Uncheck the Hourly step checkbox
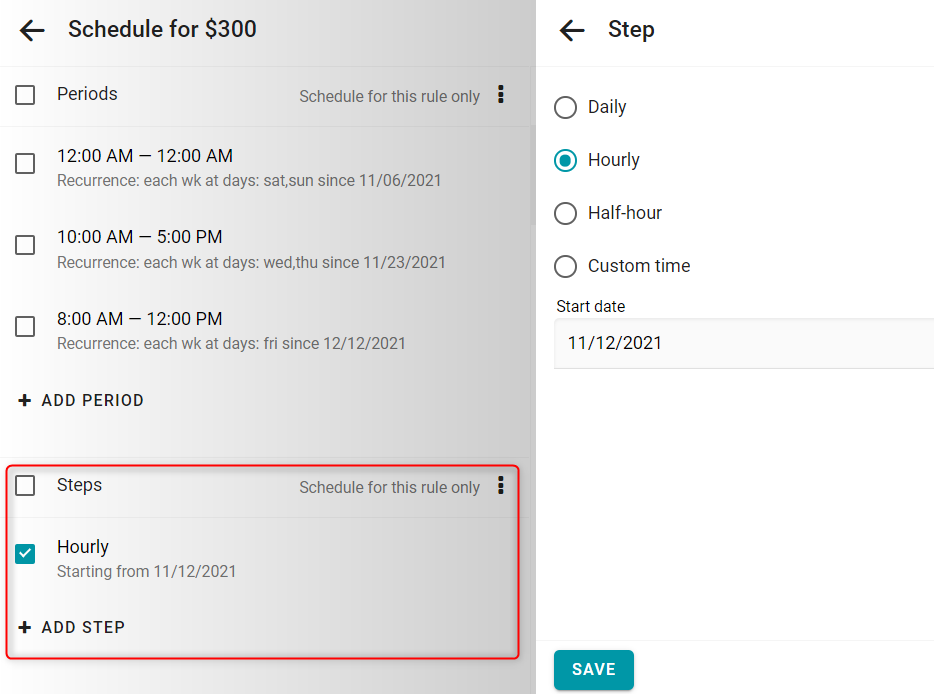 tap(25, 553)
